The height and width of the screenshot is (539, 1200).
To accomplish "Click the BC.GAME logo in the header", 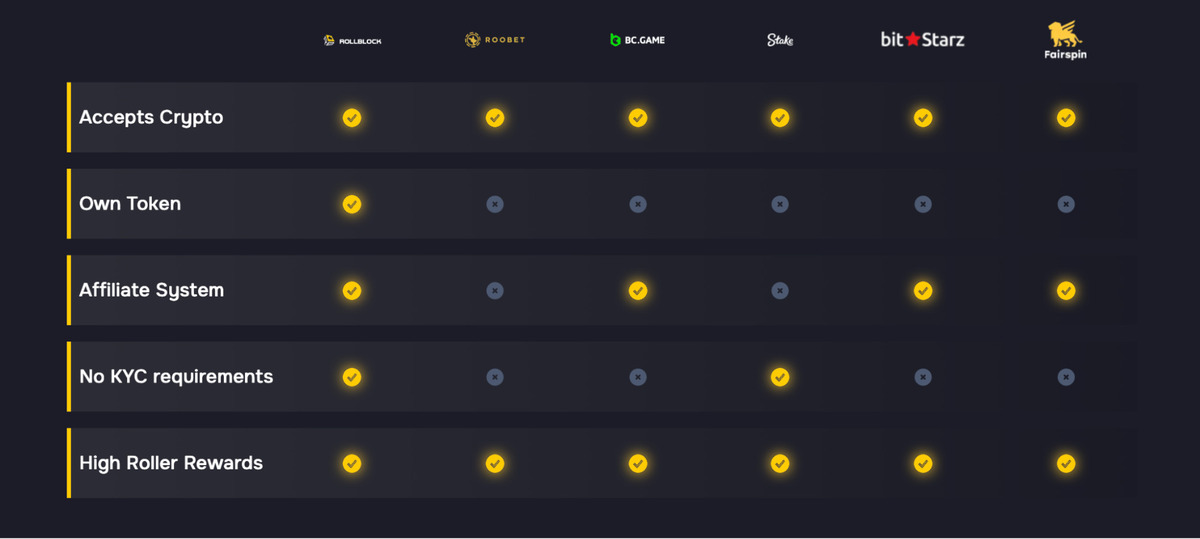I will click(637, 40).
